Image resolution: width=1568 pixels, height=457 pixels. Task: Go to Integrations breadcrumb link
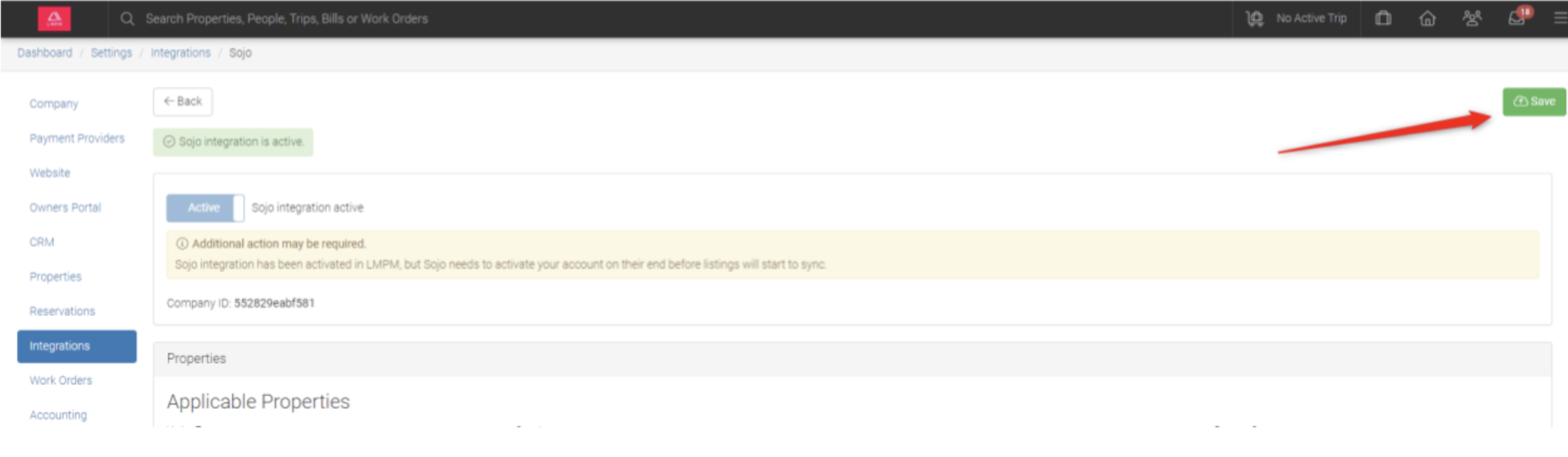(x=180, y=53)
